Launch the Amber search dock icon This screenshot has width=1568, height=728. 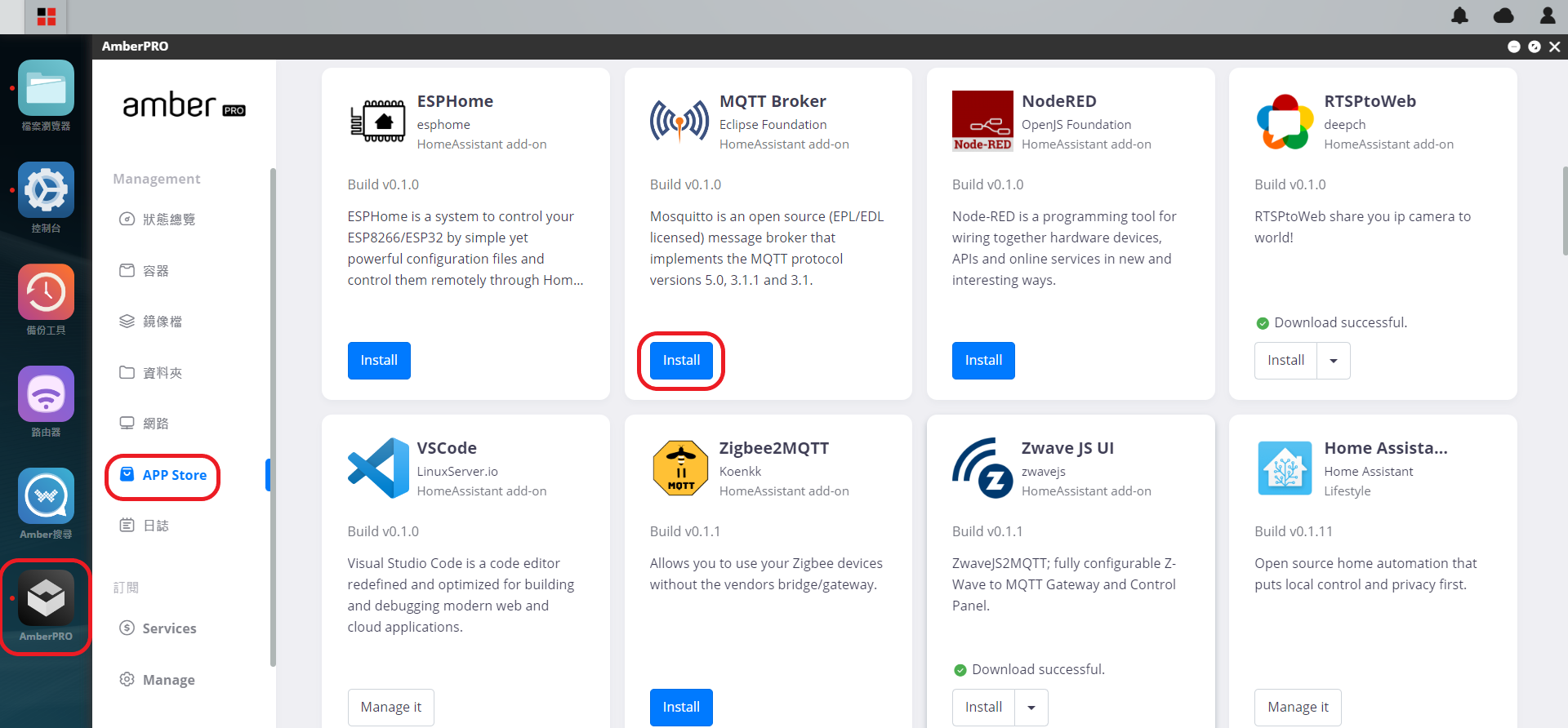(x=46, y=496)
